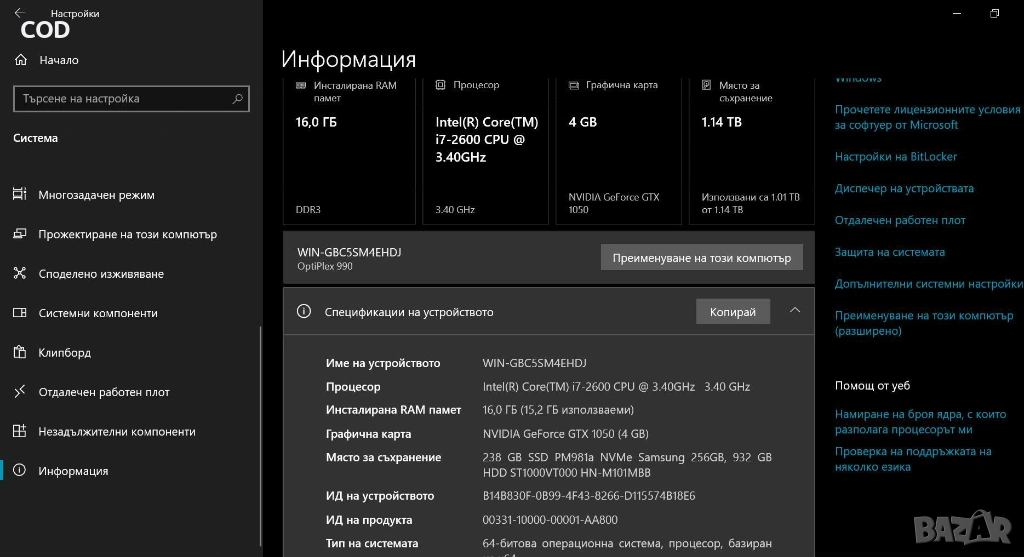Open Проверка на поддръжката на няколко езика link
Image resolution: width=1024 pixels, height=557 pixels.
(x=913, y=459)
